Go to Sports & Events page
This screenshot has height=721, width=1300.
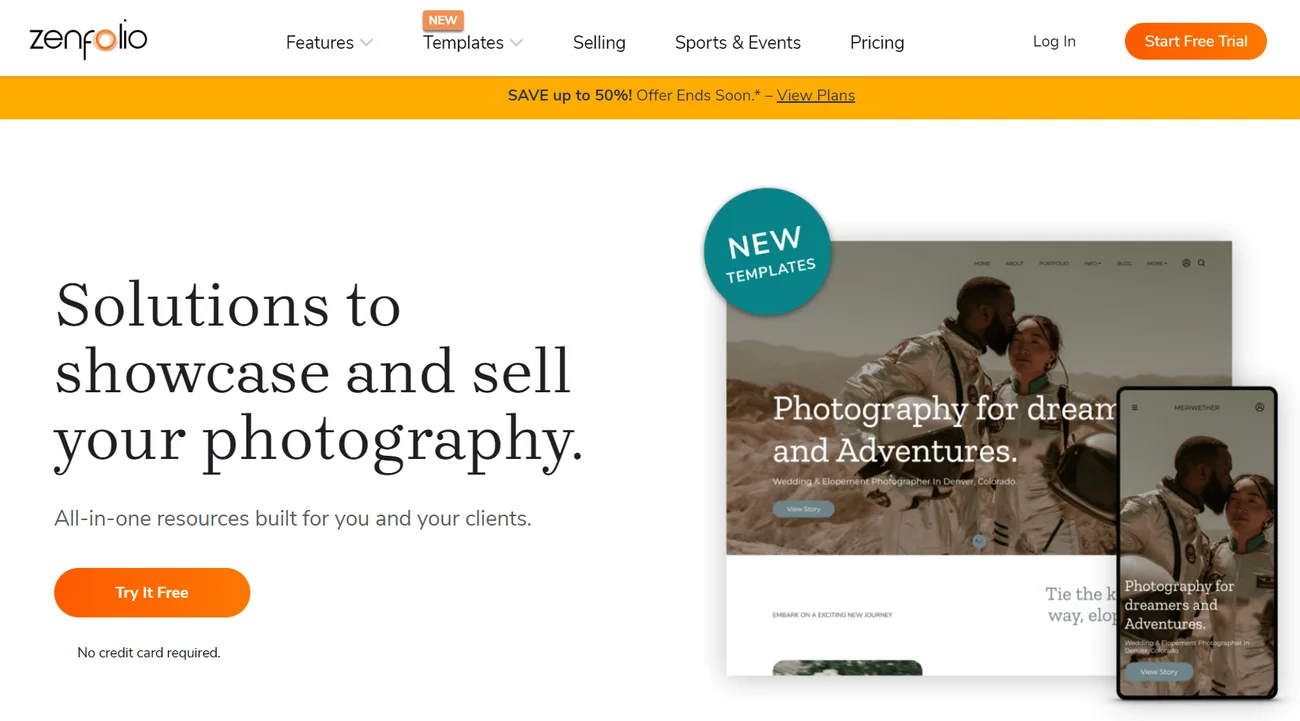click(737, 43)
